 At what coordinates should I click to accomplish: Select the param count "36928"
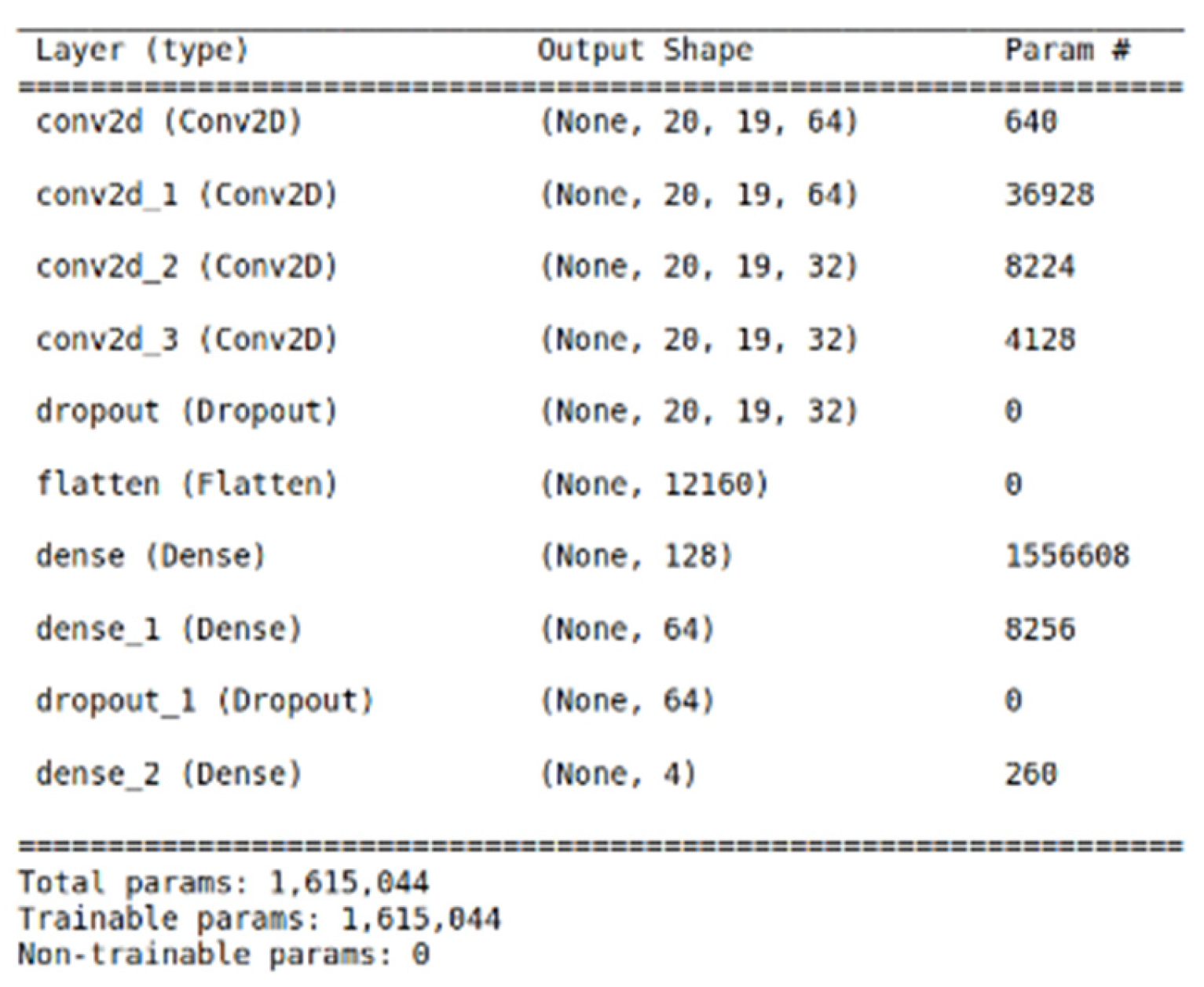point(1049,195)
